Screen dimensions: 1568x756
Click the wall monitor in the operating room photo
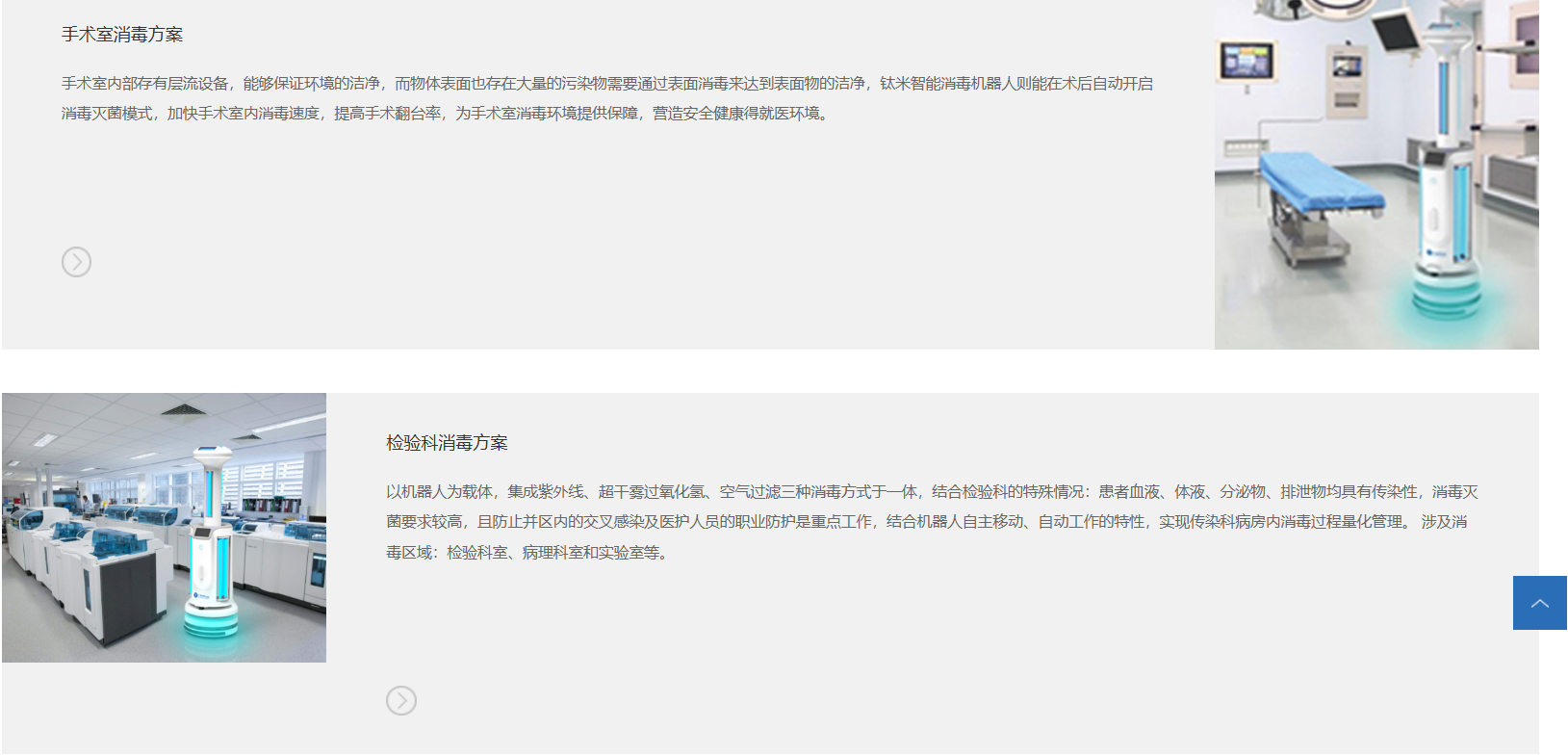1247,61
